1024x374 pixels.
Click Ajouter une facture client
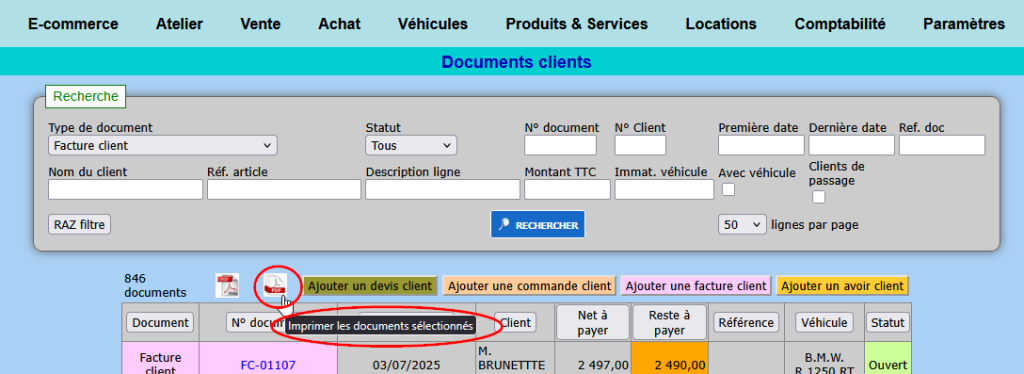click(x=696, y=286)
